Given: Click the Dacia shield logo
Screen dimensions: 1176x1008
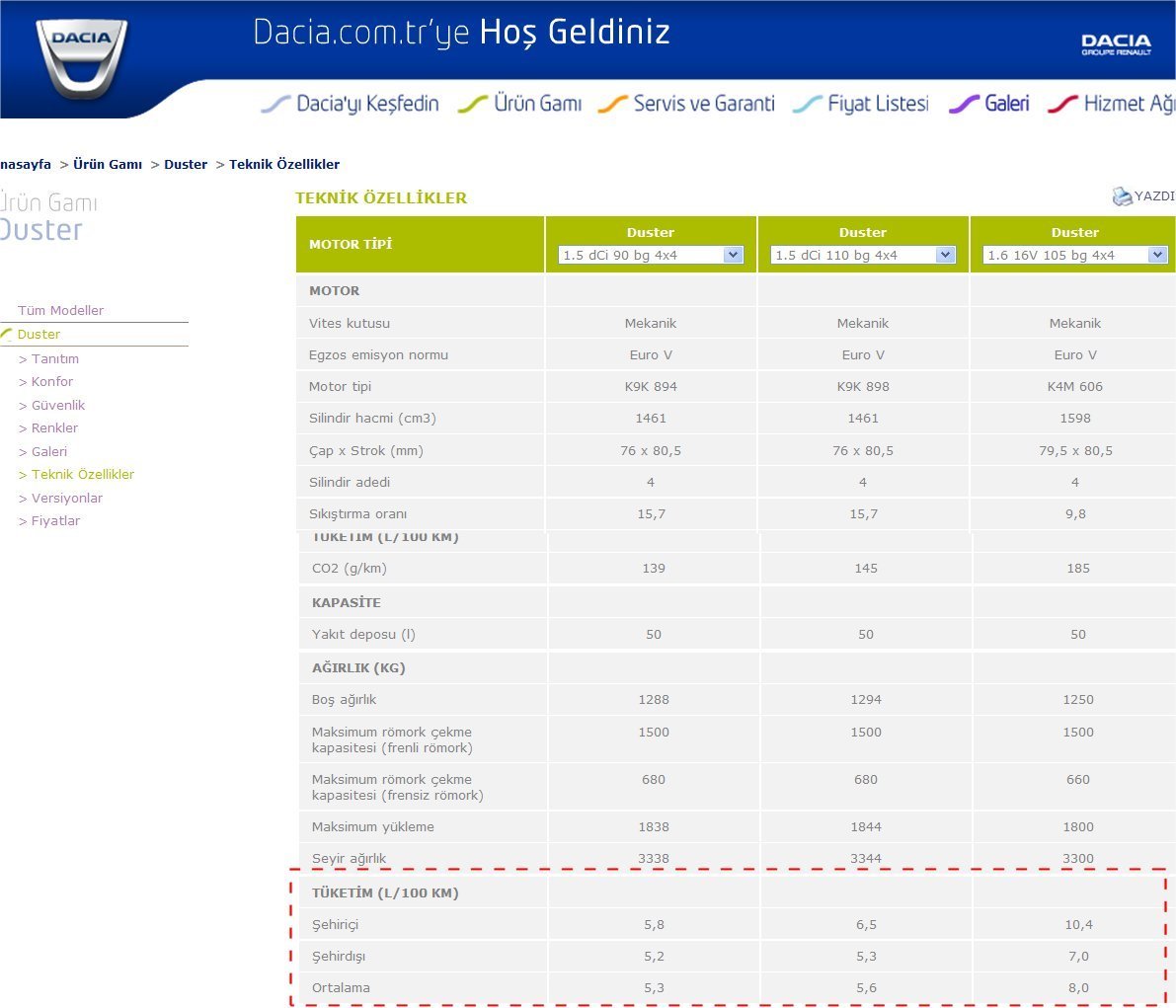Looking at the screenshot, I should tap(81, 57).
